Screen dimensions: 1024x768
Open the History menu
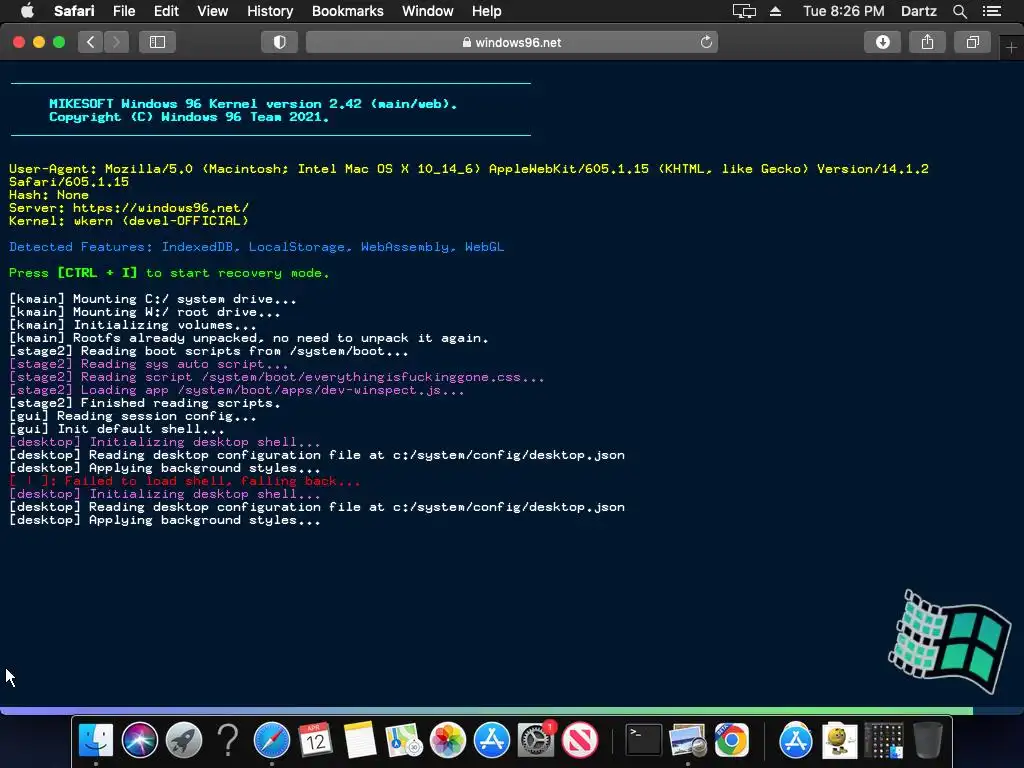pos(270,11)
